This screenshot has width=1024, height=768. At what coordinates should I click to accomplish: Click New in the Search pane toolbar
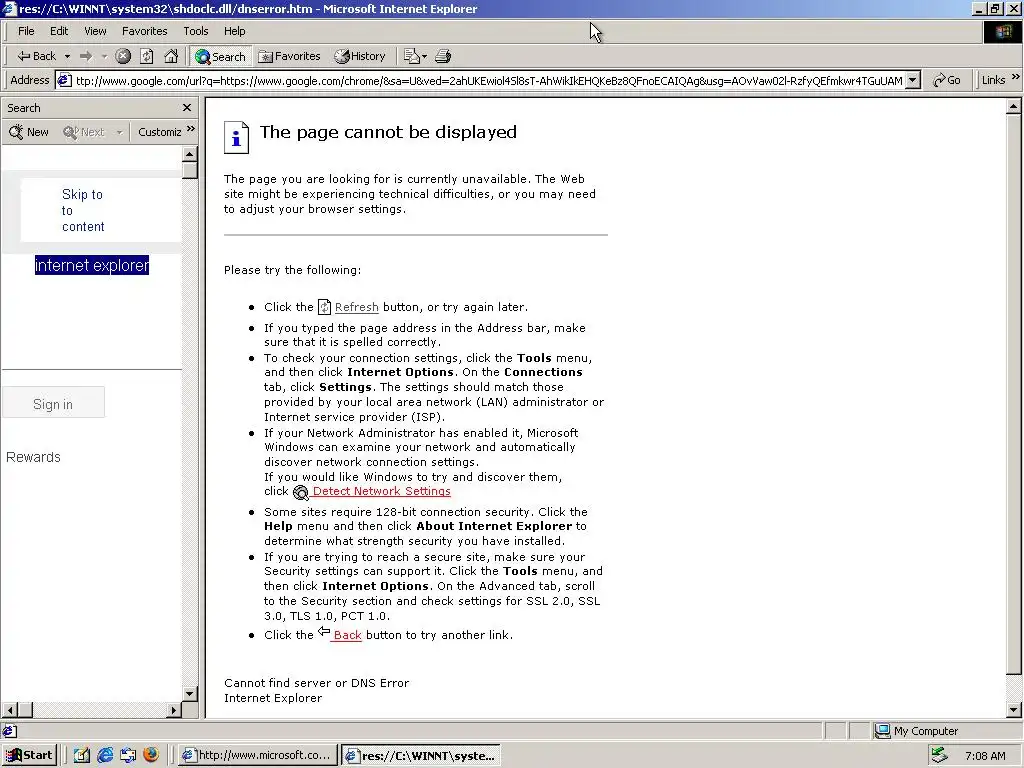click(x=29, y=132)
